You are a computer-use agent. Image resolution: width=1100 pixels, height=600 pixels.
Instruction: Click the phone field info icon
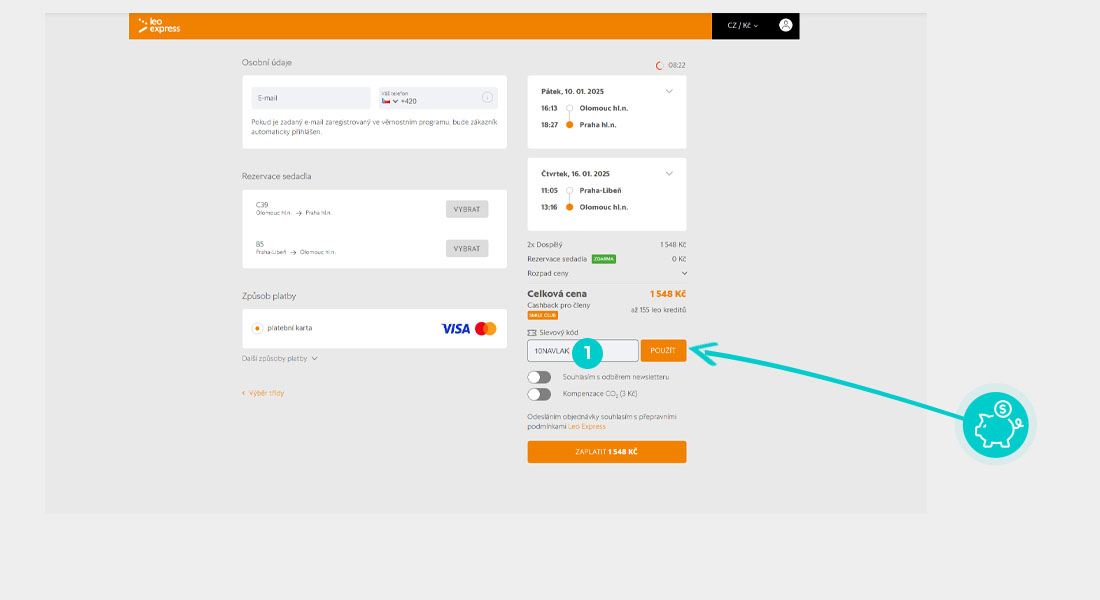pos(488,98)
